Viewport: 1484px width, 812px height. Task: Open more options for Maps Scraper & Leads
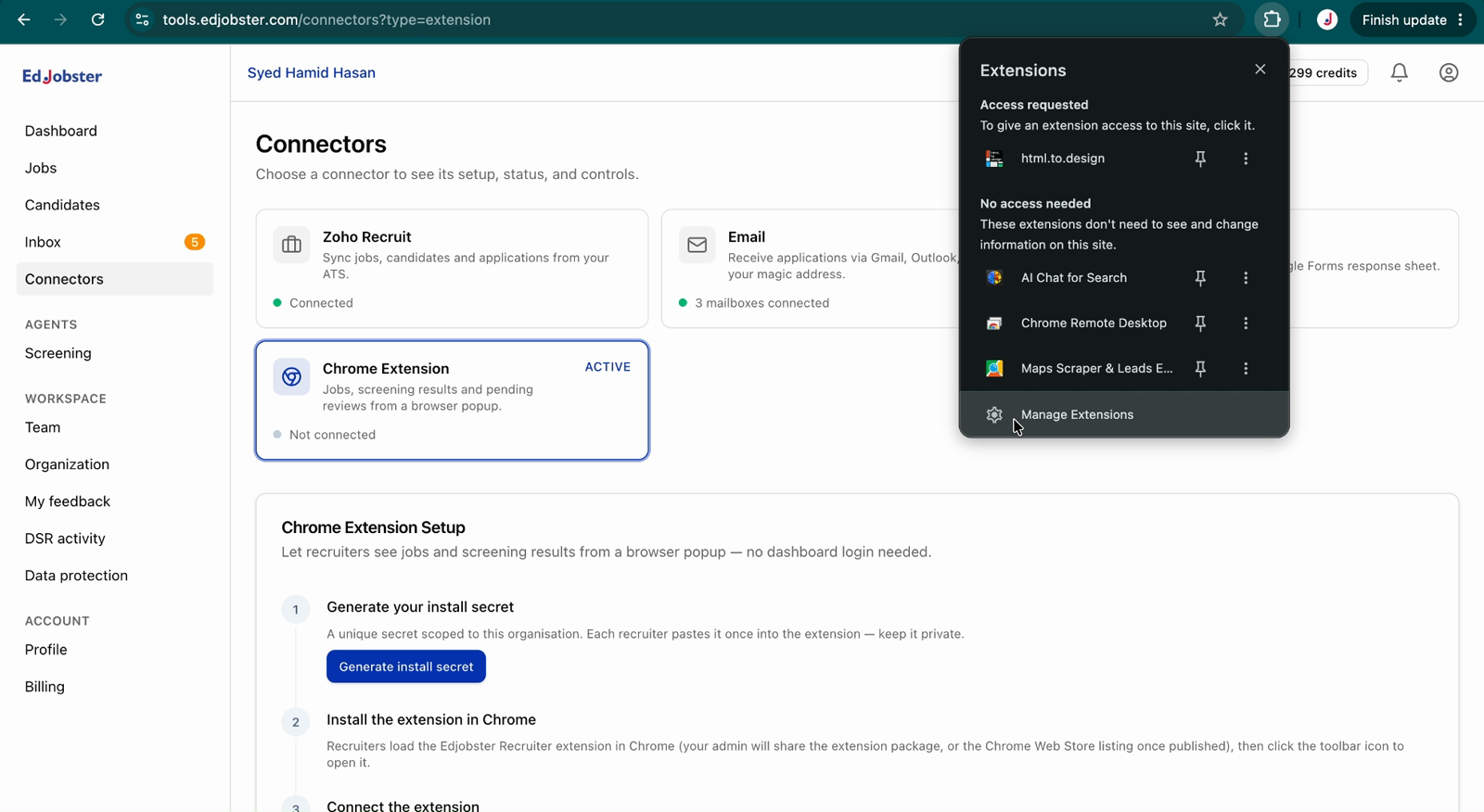1246,368
